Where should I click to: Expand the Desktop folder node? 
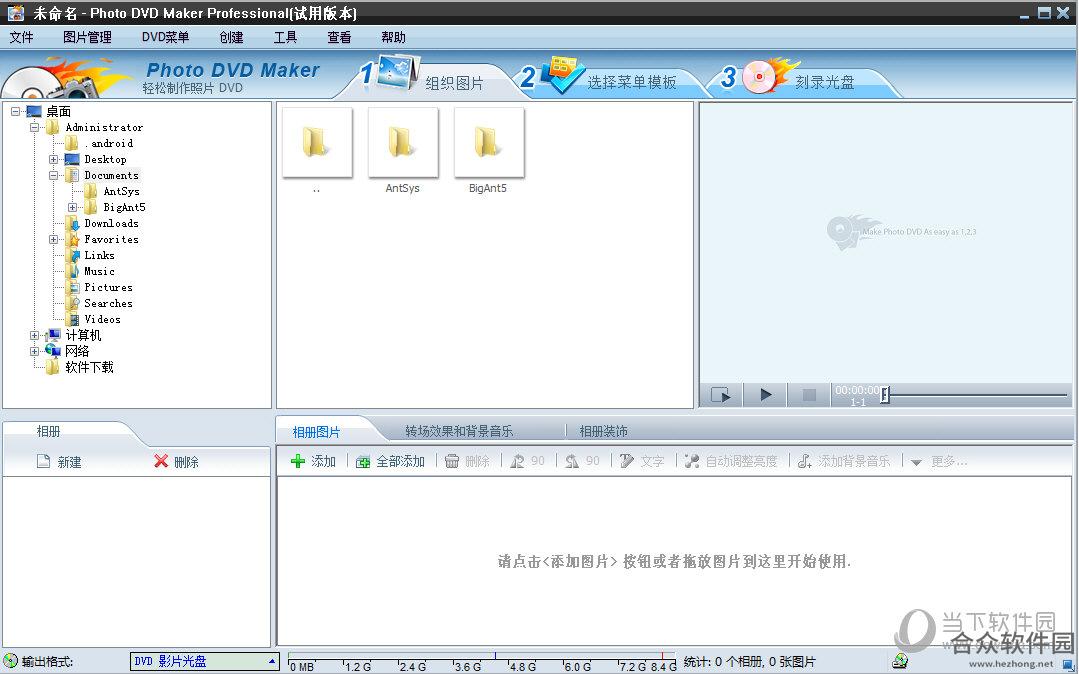(x=53, y=159)
